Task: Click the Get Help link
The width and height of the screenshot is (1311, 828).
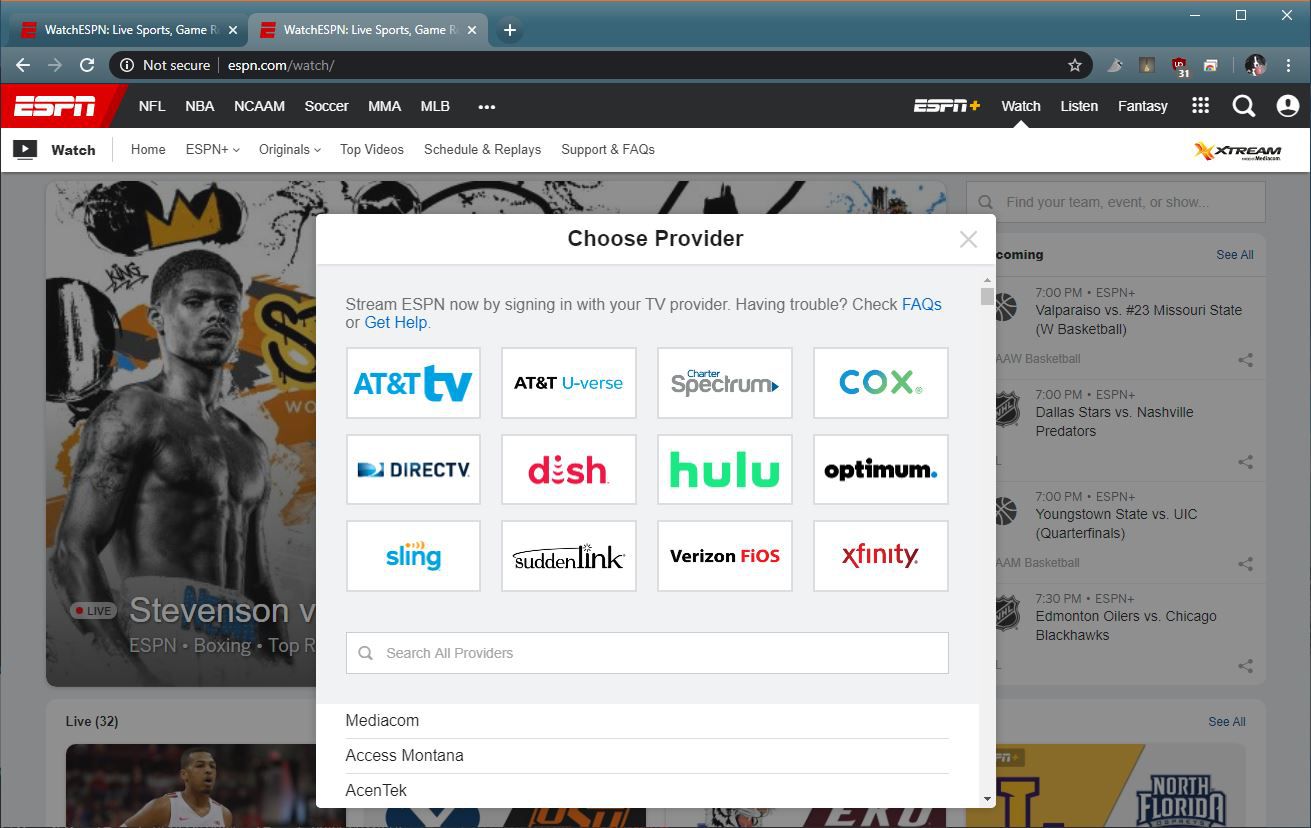Action: [x=396, y=323]
